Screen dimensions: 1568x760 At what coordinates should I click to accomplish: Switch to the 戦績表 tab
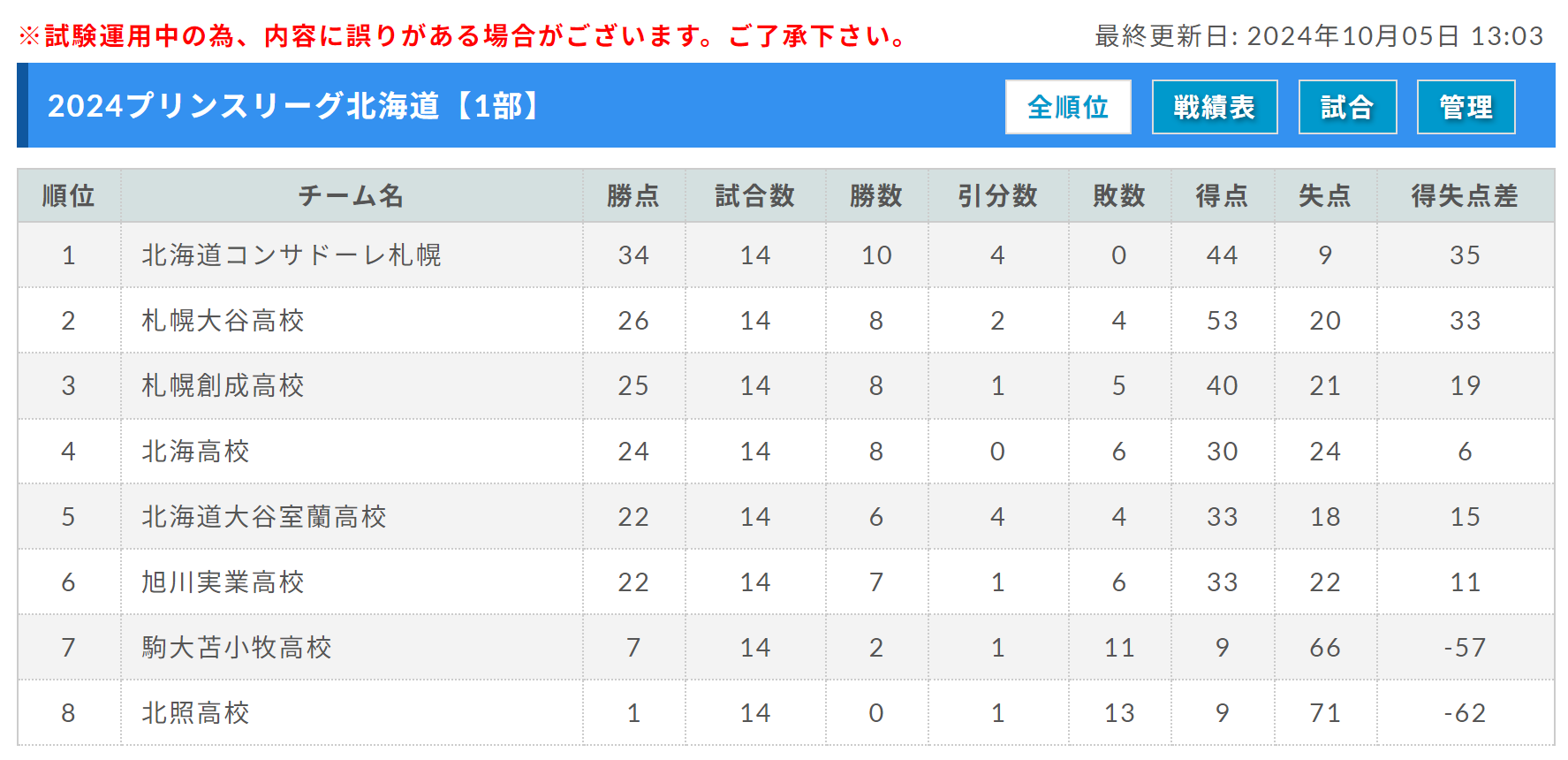(x=1215, y=107)
